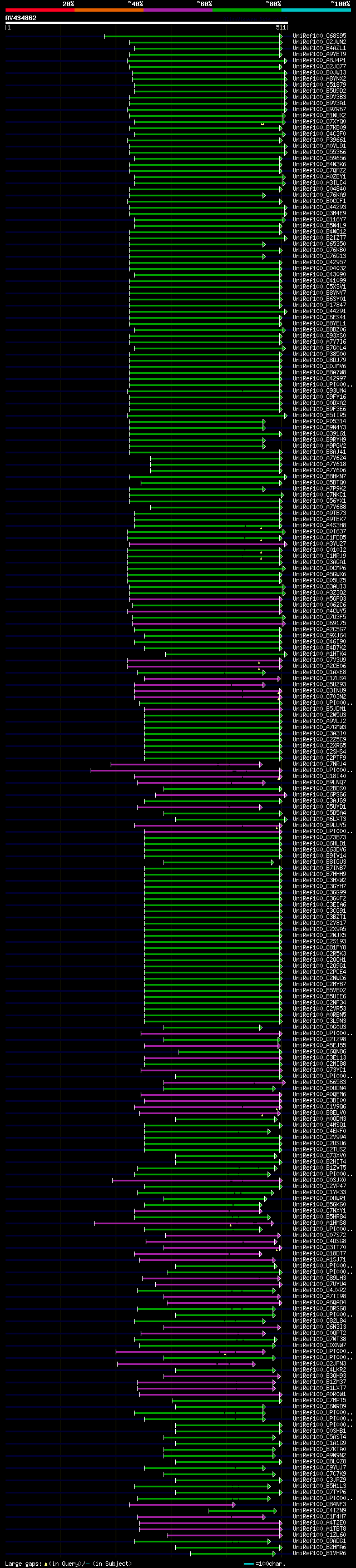Open UniRef100_C7MPT5 hit

pyautogui.click(x=319, y=1400)
